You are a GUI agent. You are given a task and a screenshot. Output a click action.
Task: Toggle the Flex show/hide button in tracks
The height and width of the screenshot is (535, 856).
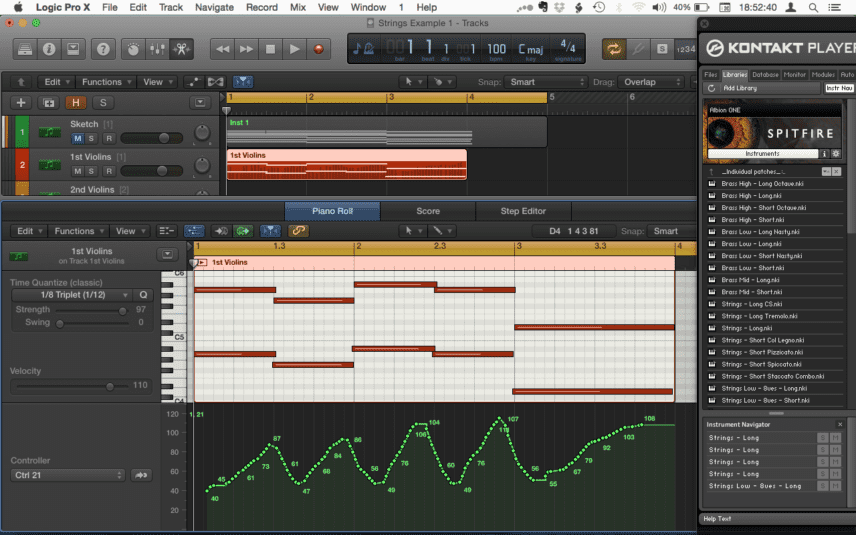[x=216, y=82]
